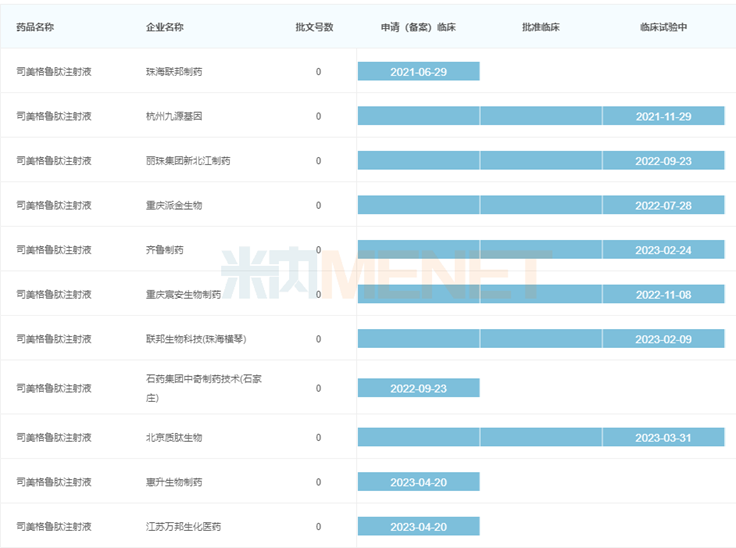
Task: Click the approval count 0 for 惠升生物制药
Action: (318, 482)
